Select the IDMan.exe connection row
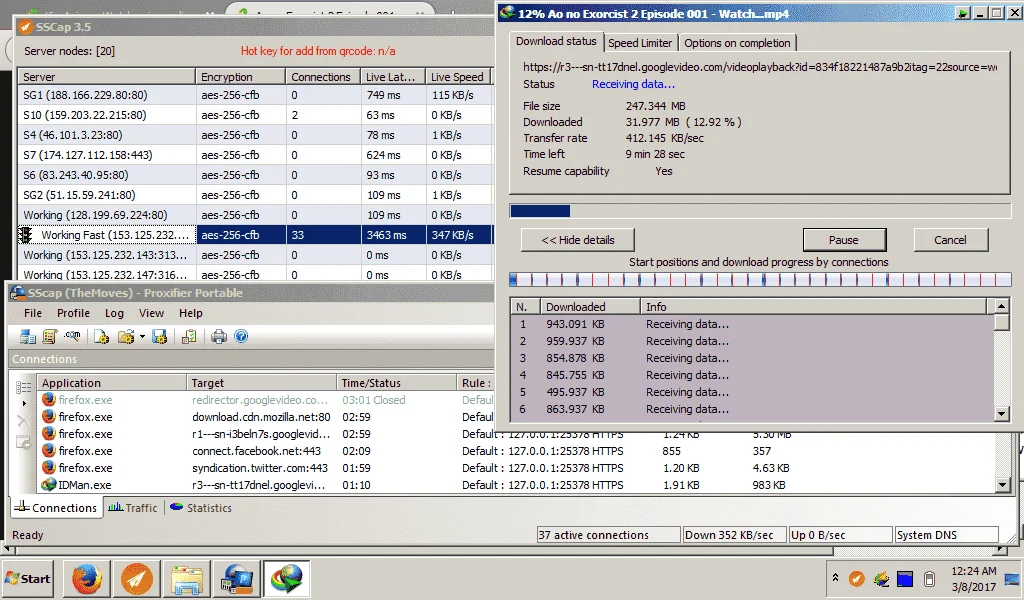The width and height of the screenshot is (1024, 600). (516, 485)
